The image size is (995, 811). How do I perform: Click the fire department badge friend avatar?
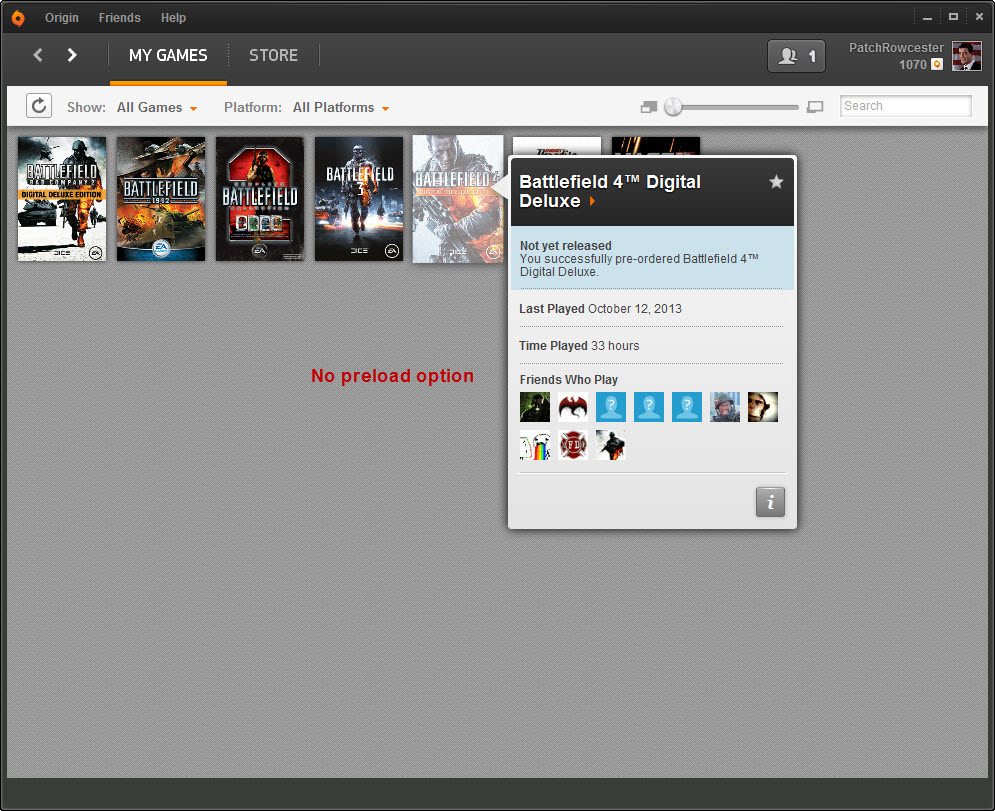573,445
